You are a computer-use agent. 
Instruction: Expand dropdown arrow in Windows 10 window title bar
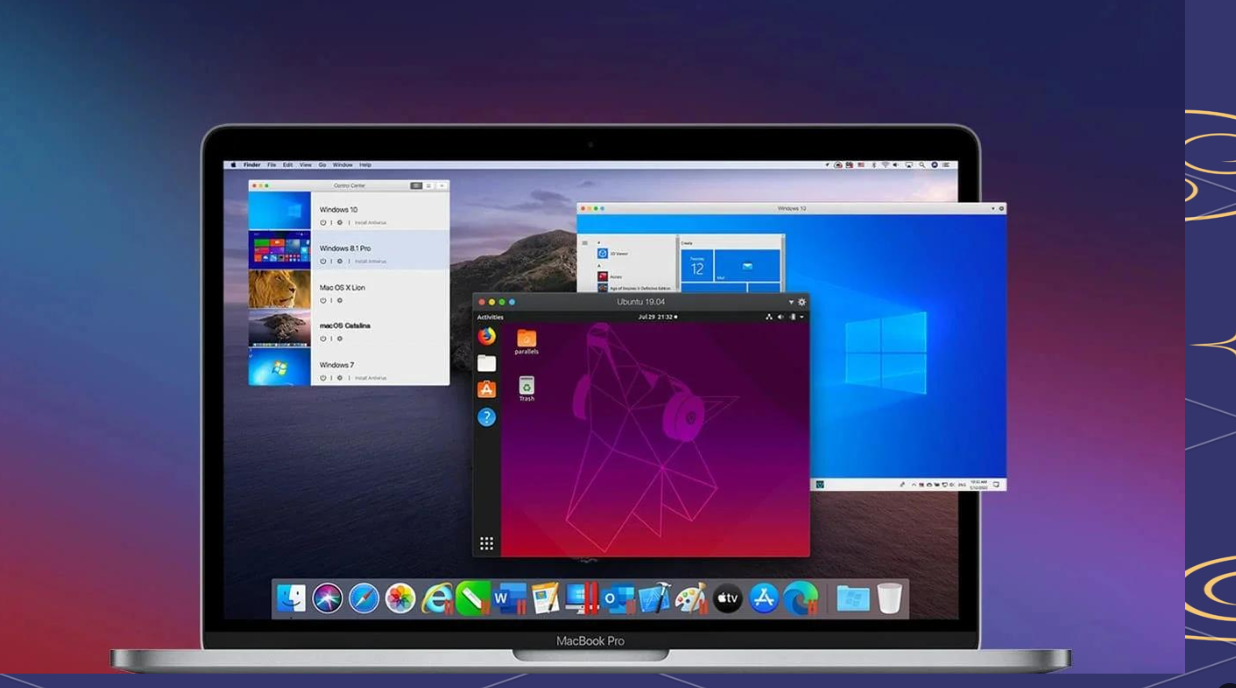point(993,208)
